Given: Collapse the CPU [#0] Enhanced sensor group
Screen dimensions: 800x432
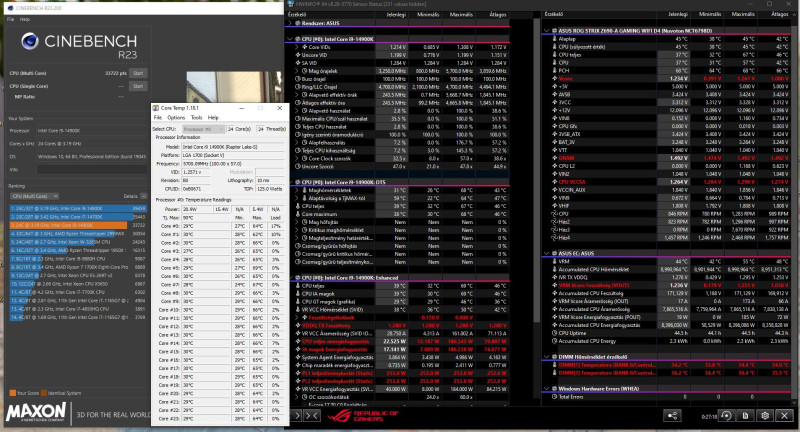Looking at the screenshot, I should click(290, 278).
